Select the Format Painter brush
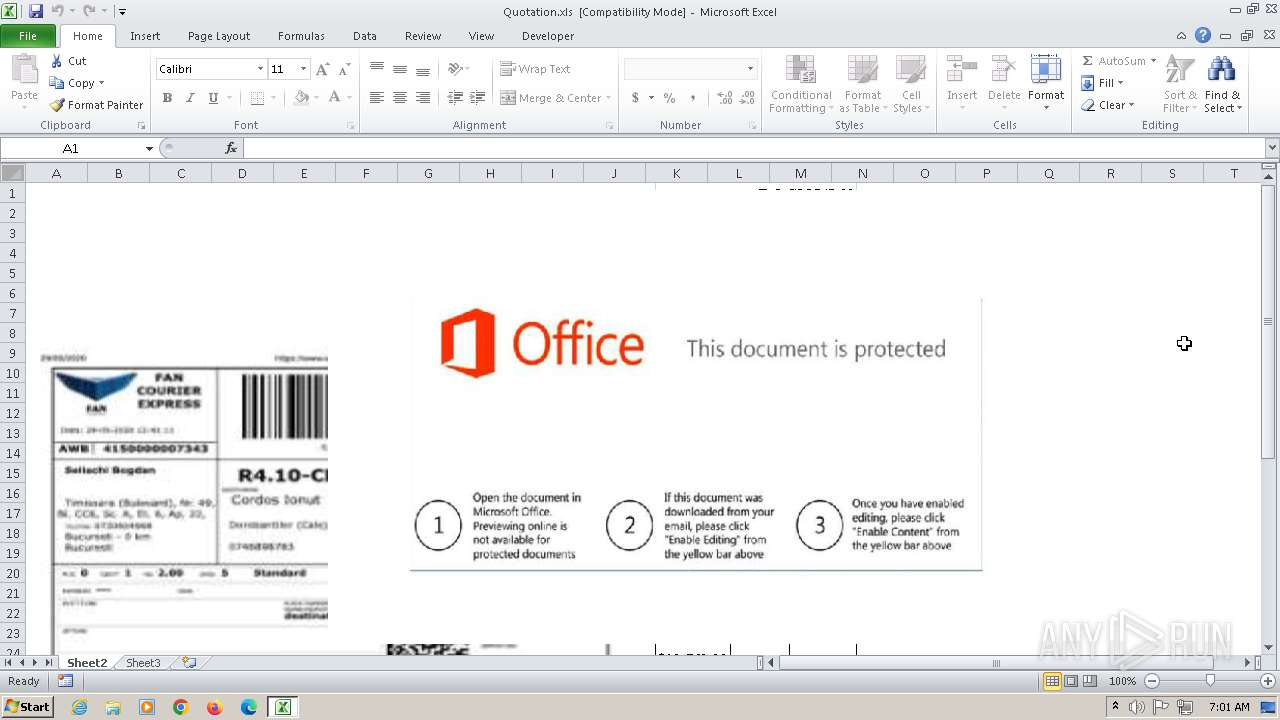 pos(57,105)
